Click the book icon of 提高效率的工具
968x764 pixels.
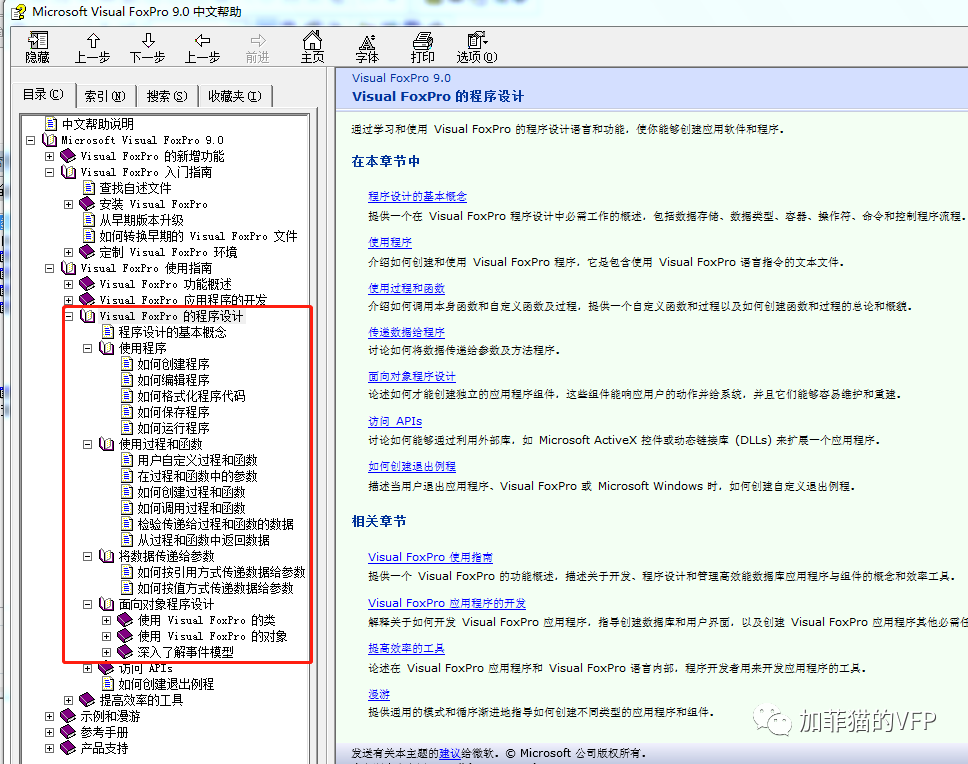[87, 700]
